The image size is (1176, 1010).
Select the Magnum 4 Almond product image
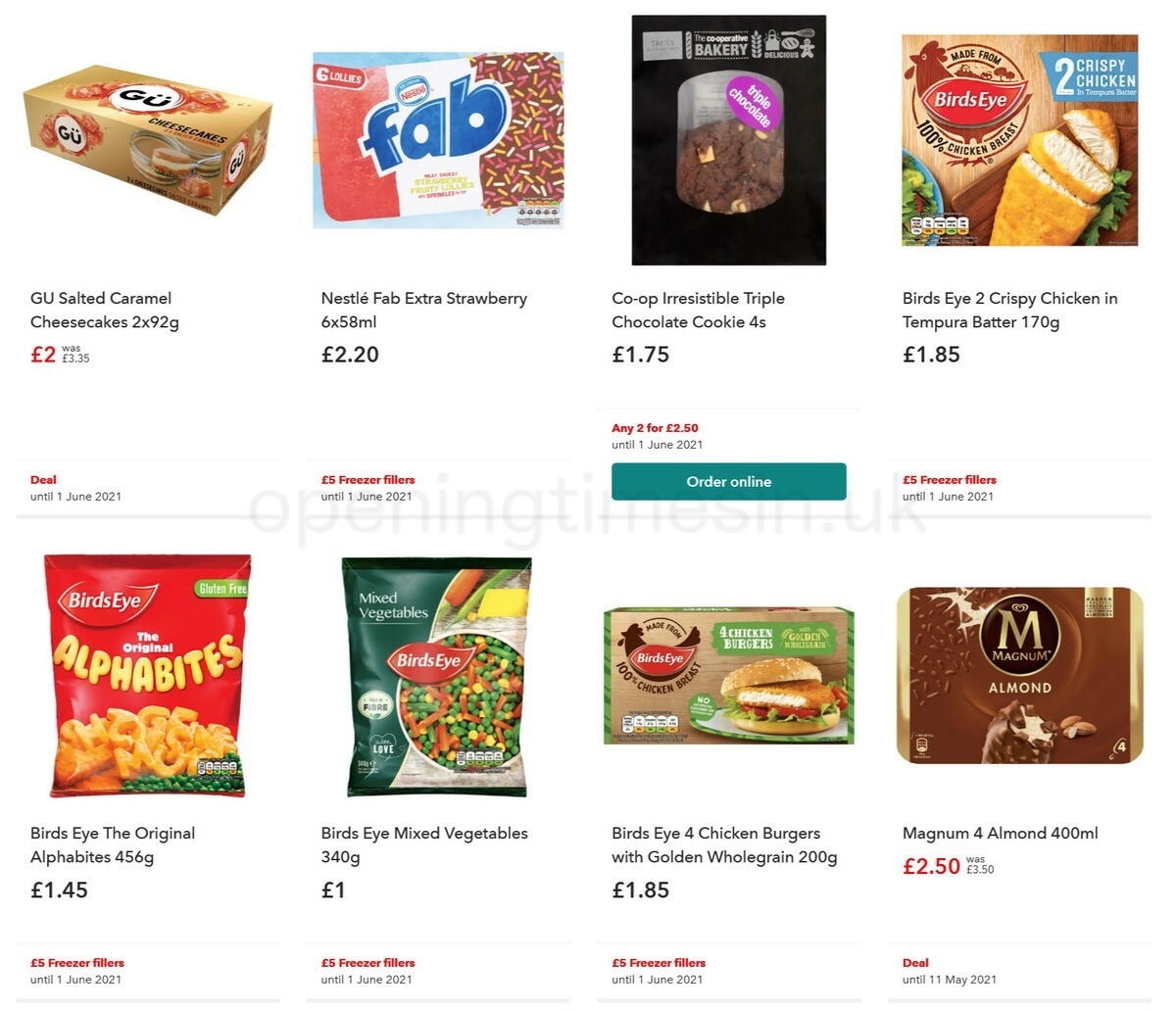click(1019, 675)
